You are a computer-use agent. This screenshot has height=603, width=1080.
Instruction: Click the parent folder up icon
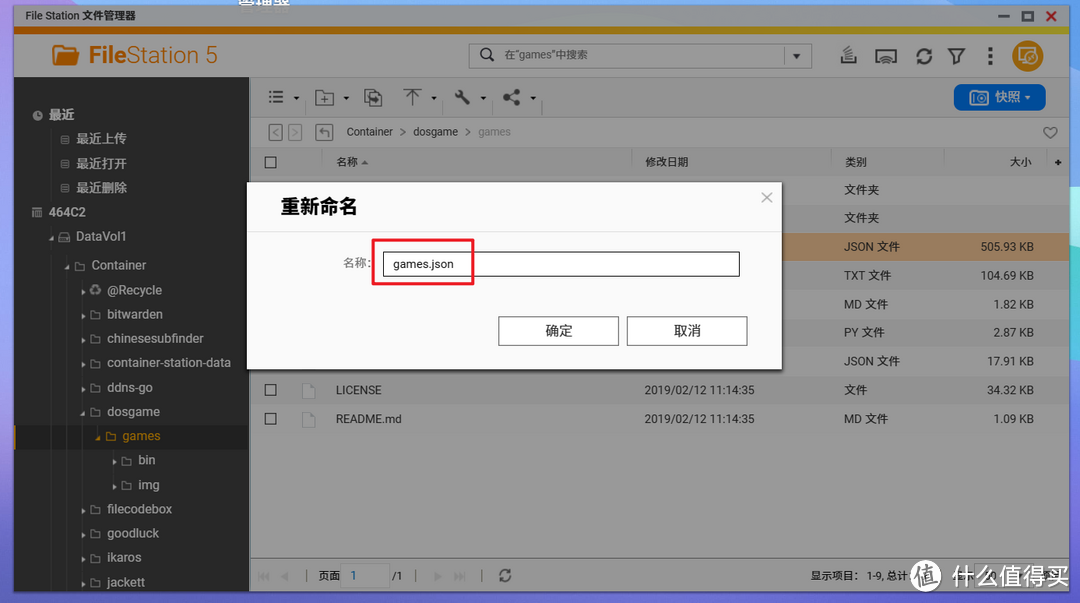(324, 132)
